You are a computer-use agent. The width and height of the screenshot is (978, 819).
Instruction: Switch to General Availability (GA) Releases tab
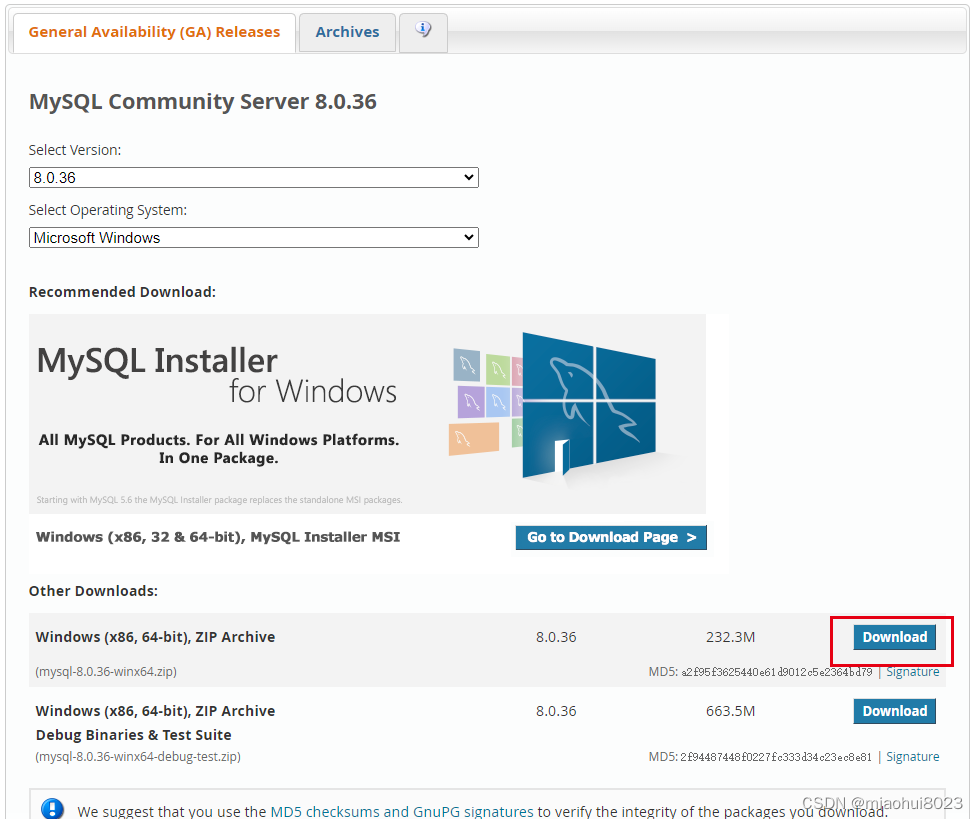tap(154, 32)
